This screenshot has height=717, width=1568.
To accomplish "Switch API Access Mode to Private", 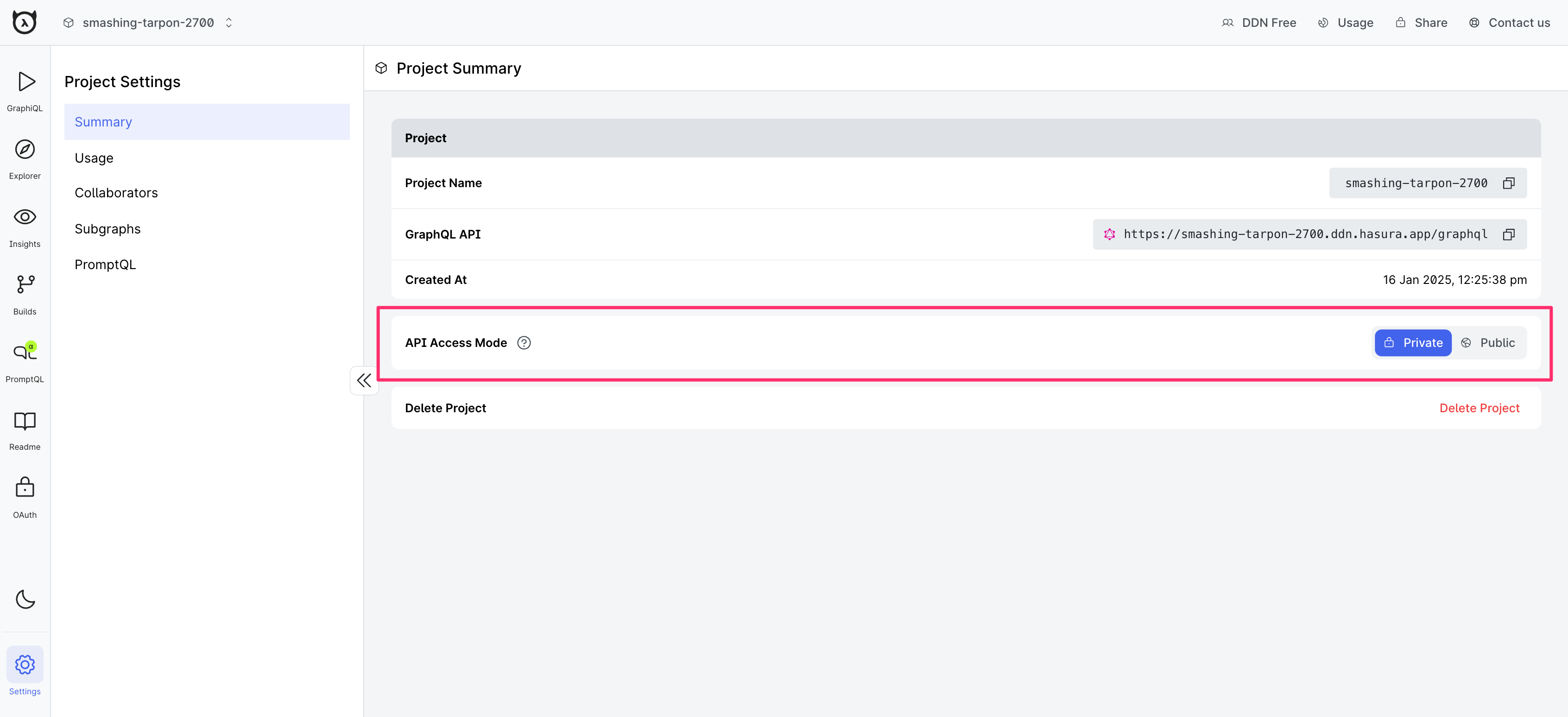I will [1414, 342].
